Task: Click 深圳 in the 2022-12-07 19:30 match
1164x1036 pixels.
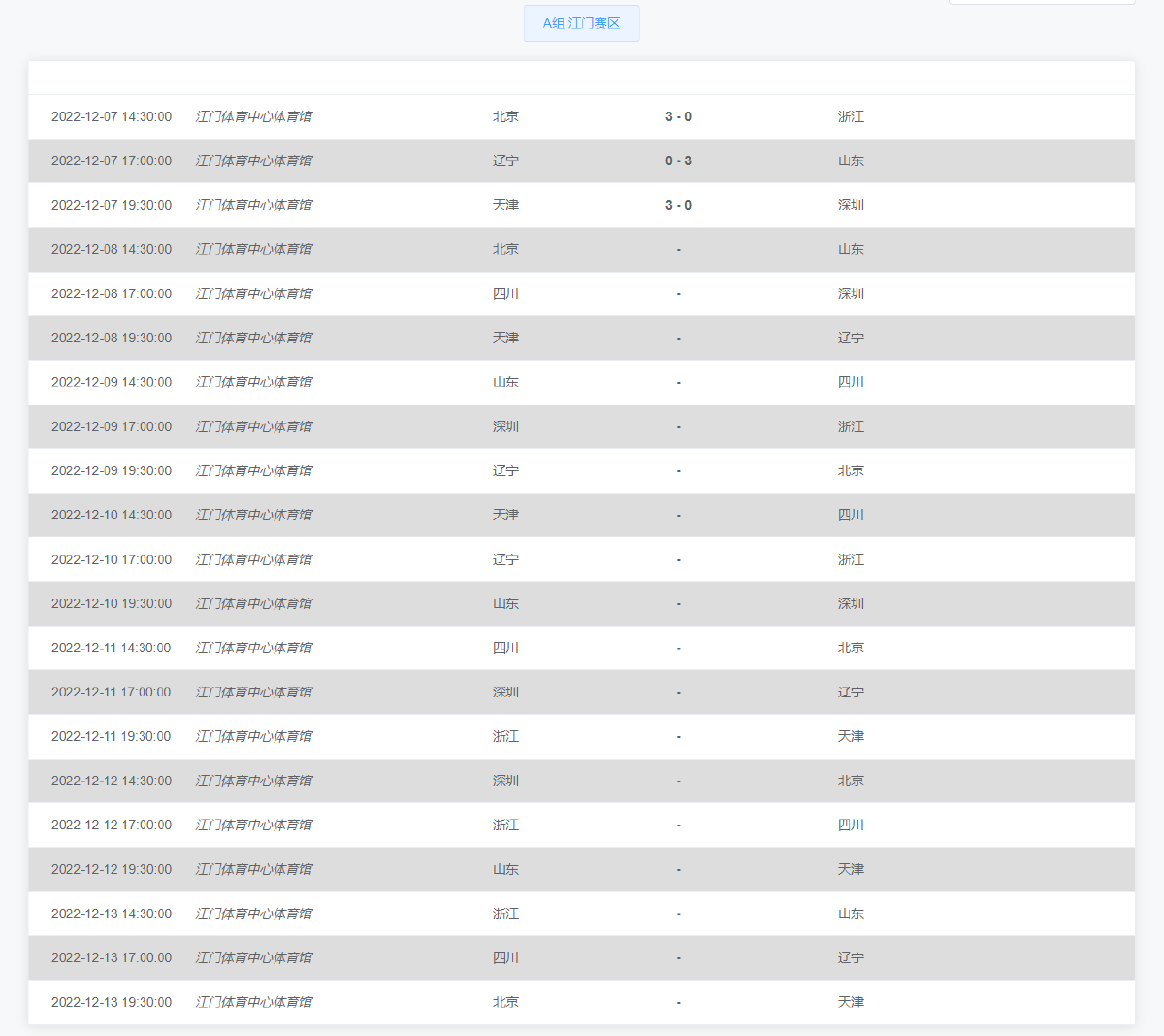Action: click(851, 205)
